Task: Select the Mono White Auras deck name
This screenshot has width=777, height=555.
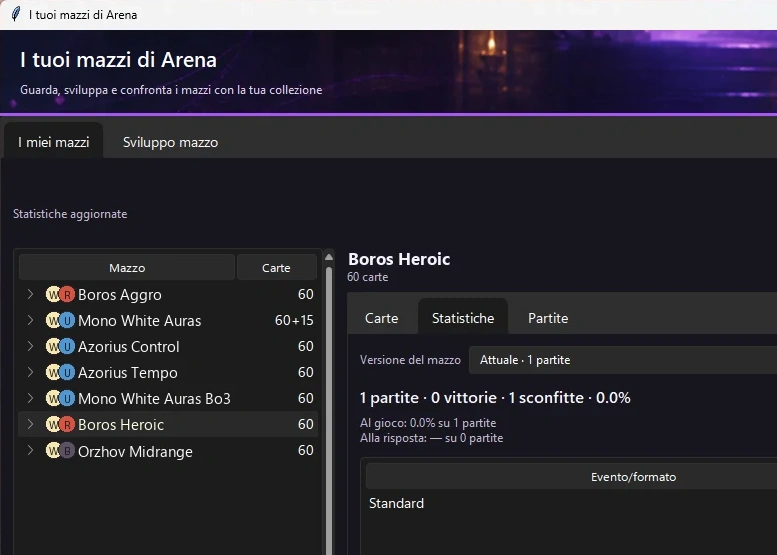Action: tap(139, 321)
